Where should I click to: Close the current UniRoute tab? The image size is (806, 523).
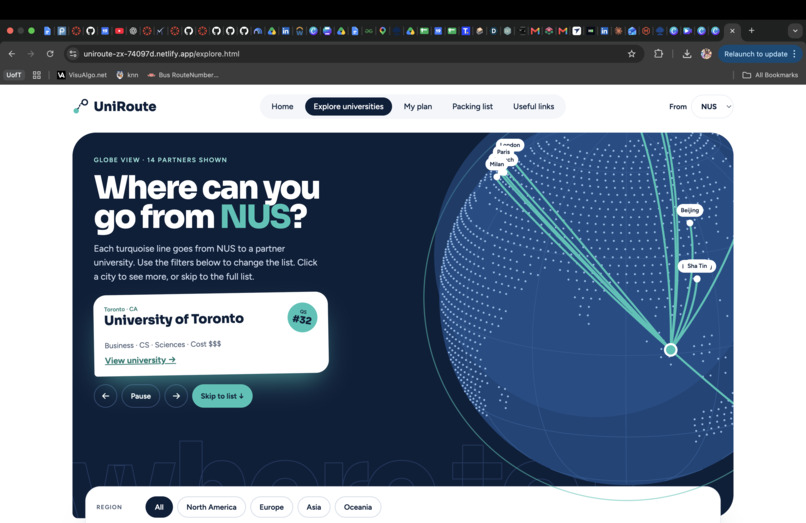pyautogui.click(x=732, y=31)
